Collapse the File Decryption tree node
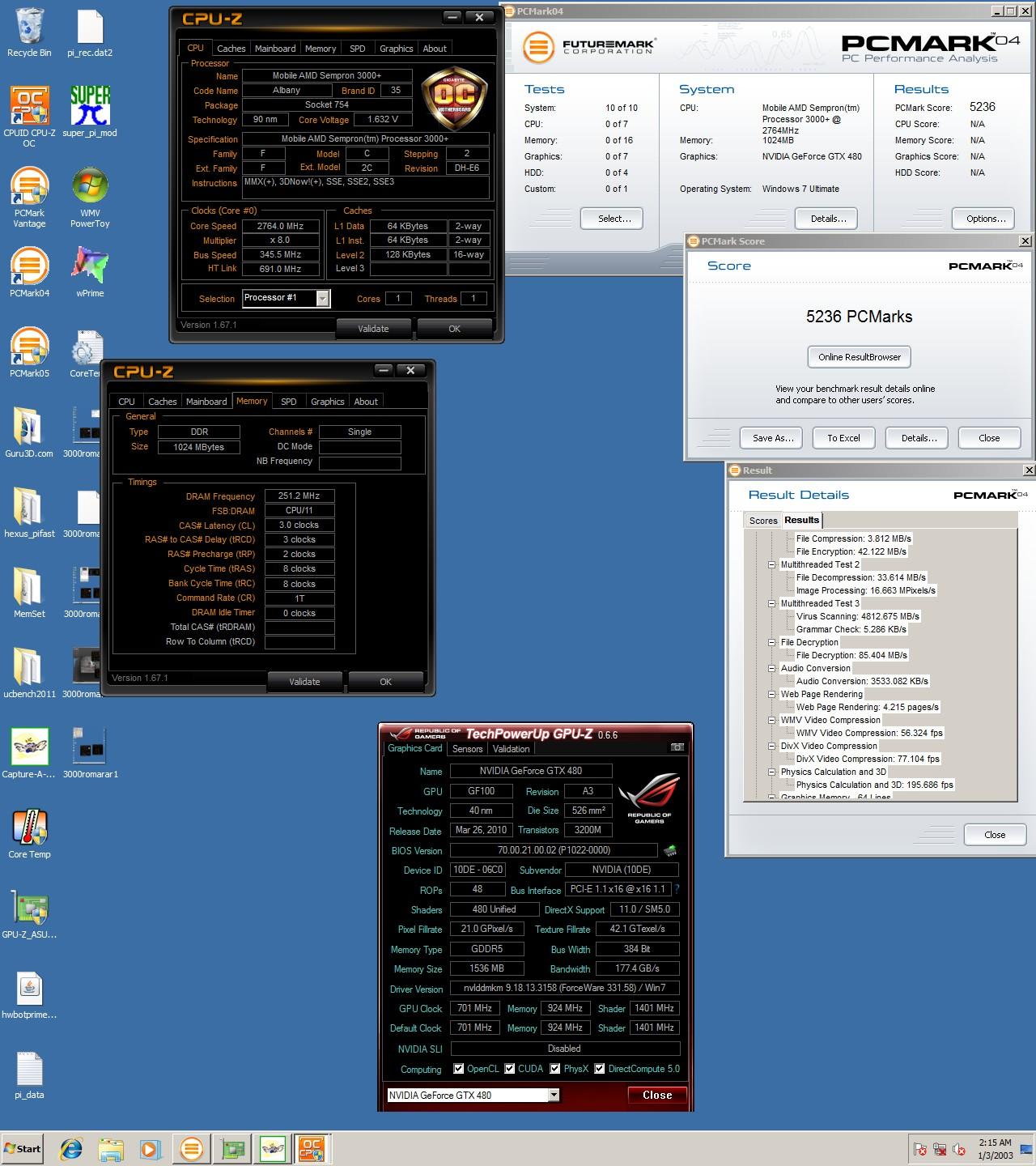This screenshot has height=1166, width=1036. coord(772,642)
